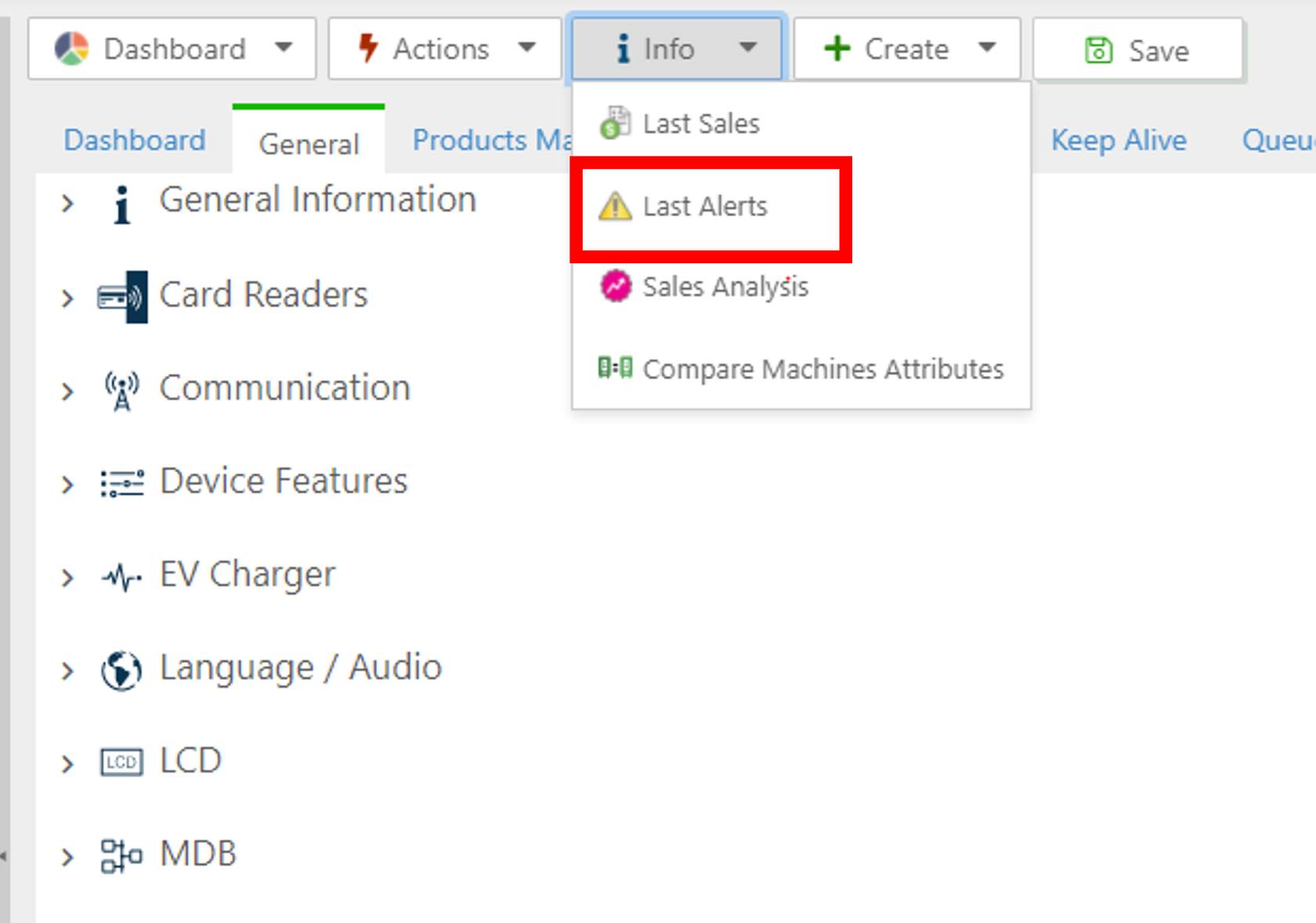Click the Dashboard pie chart icon

tap(71, 49)
